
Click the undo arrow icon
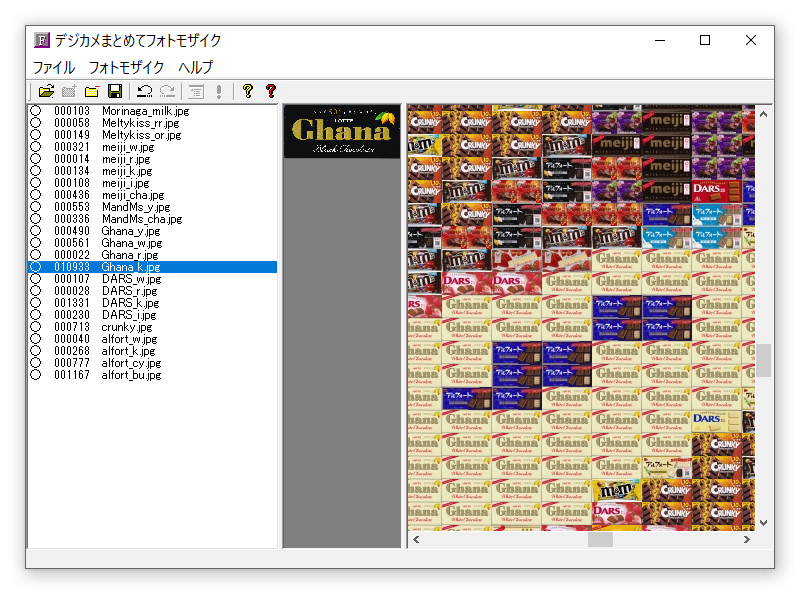point(144,91)
